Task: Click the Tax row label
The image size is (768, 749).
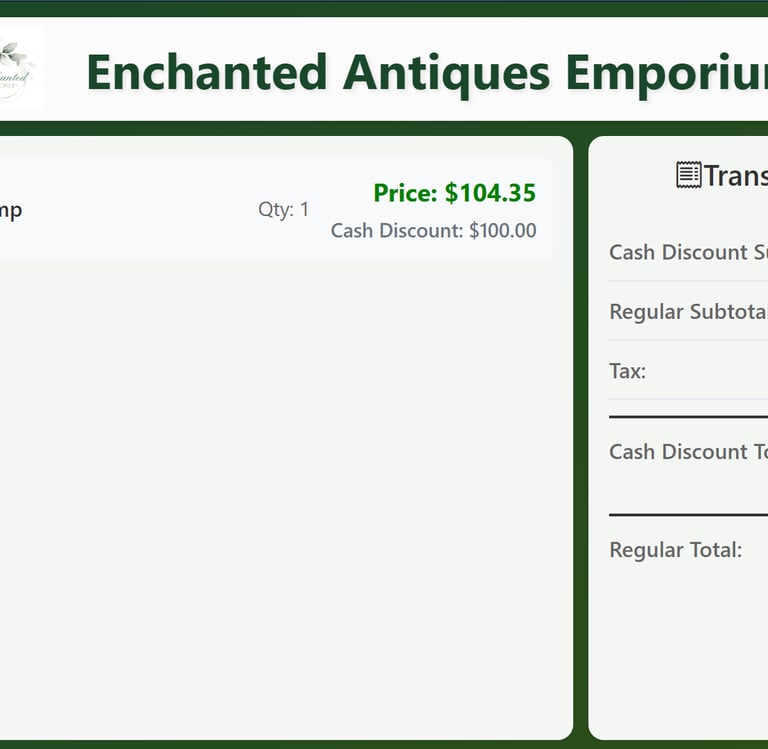Action: click(x=628, y=371)
